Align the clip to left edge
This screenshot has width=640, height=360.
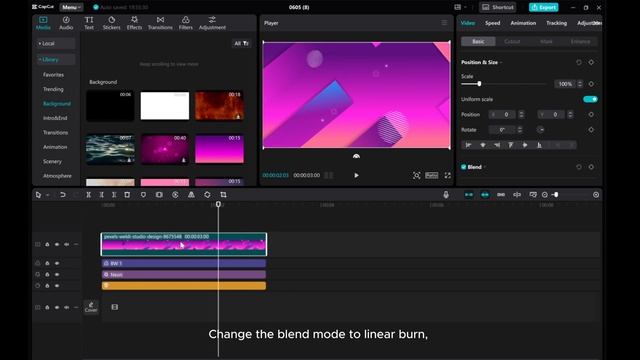(x=469, y=145)
